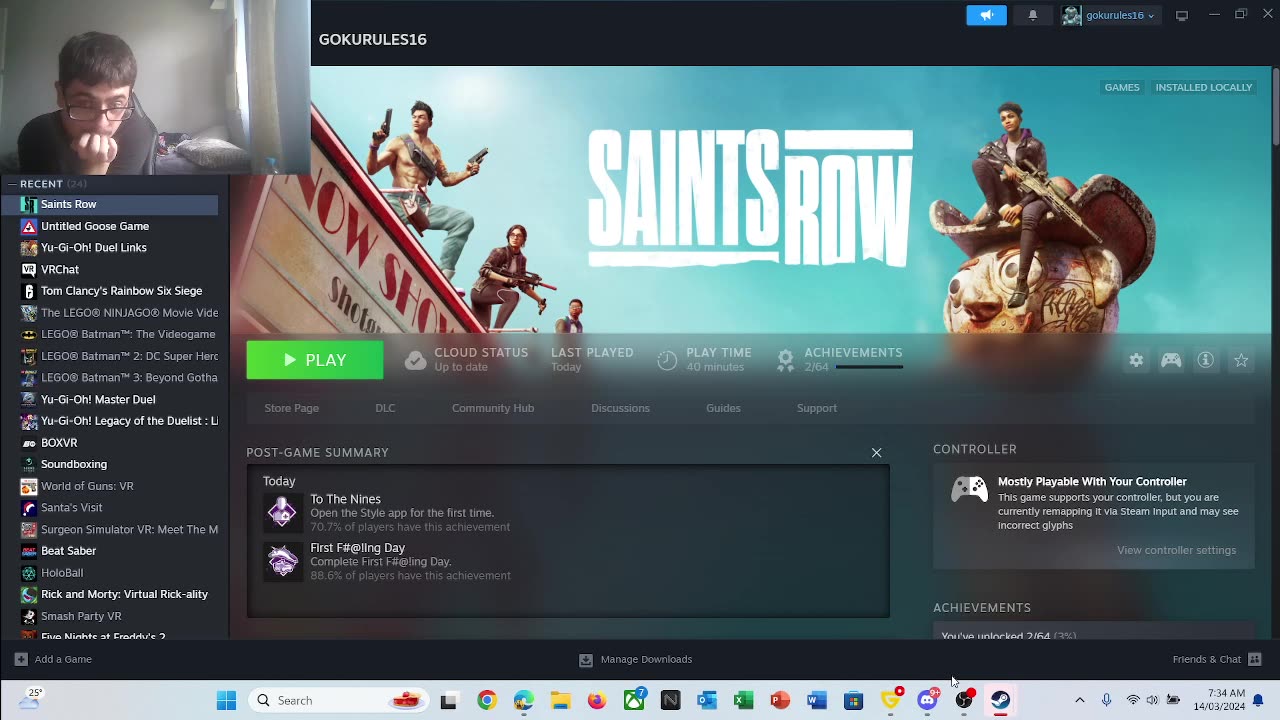Select Untitled Goose Game in library list
This screenshot has height=720, width=1280.
click(x=110, y=226)
